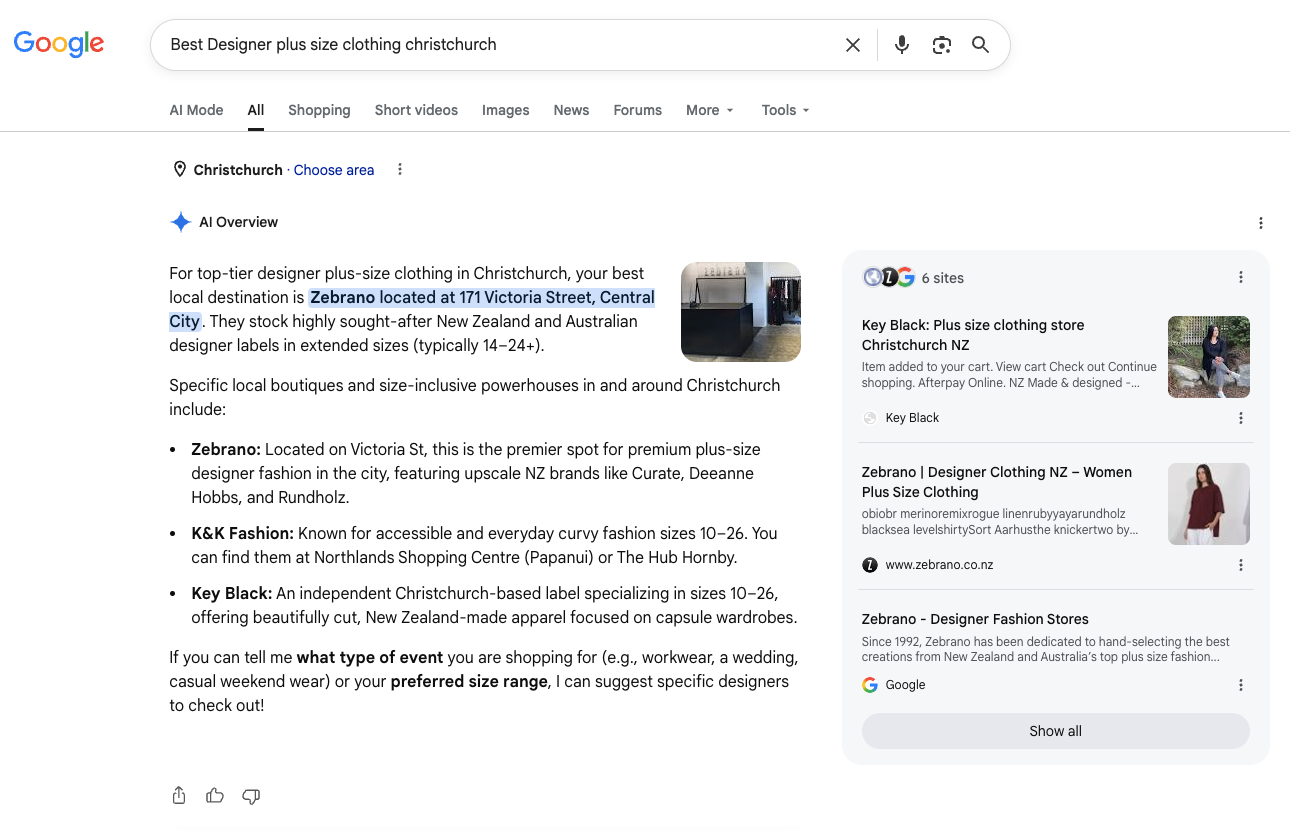Image resolution: width=1290 pixels, height=831 pixels.
Task: Open the Forums tab
Action: 638,110
